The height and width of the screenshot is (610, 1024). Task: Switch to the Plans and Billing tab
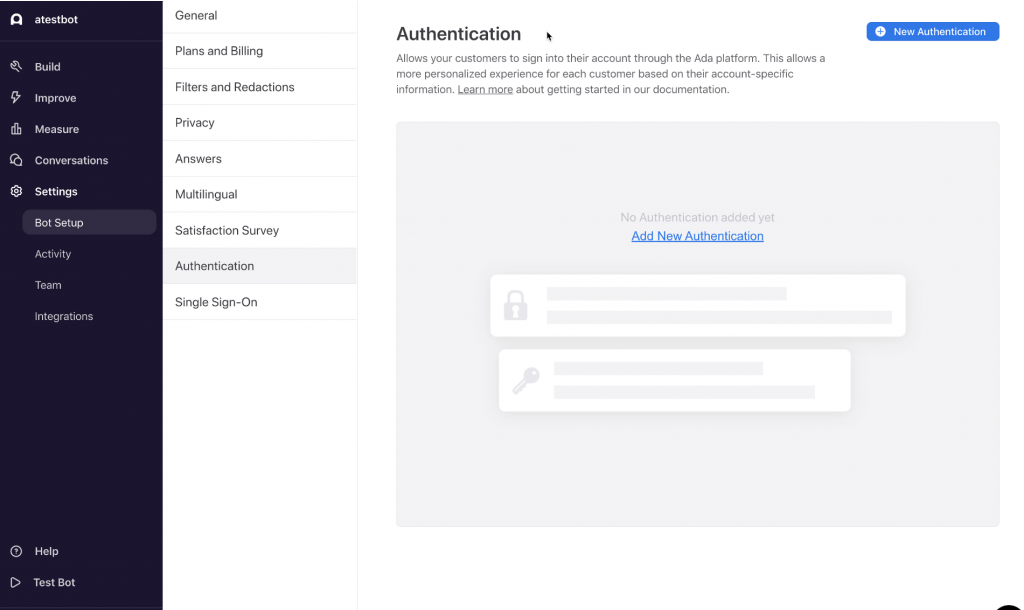coord(260,51)
